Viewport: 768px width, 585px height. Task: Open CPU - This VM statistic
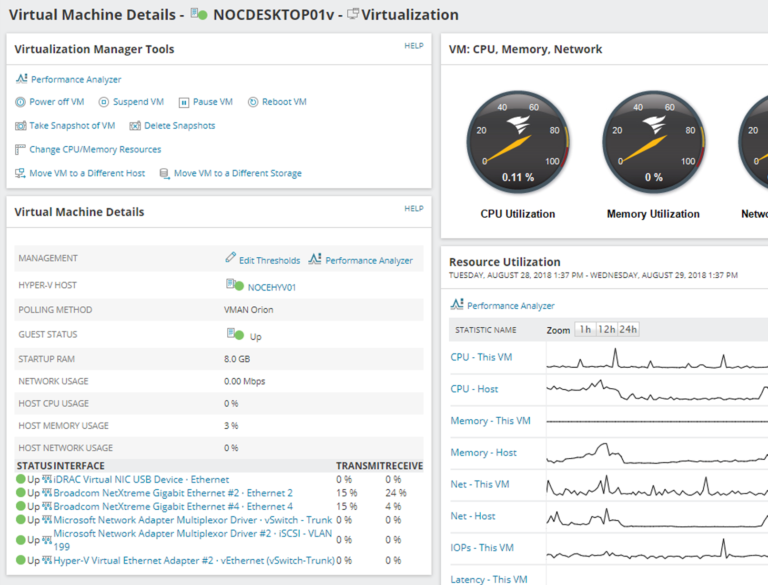pos(481,357)
